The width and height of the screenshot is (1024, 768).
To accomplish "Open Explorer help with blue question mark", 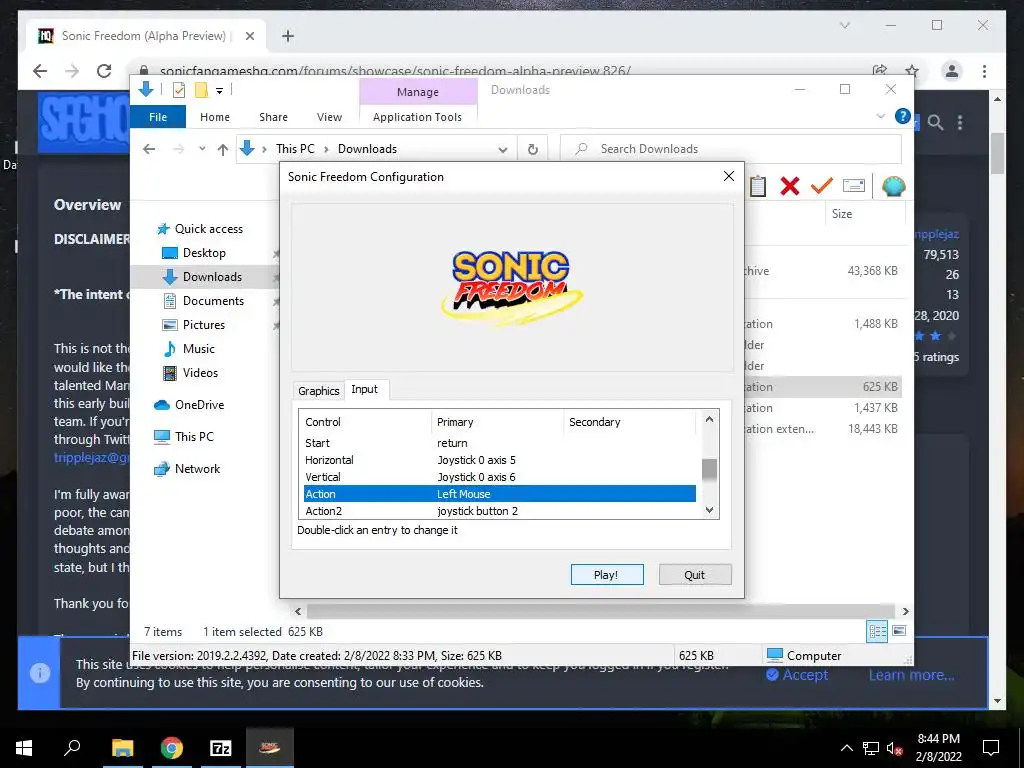I will pyautogui.click(x=903, y=116).
